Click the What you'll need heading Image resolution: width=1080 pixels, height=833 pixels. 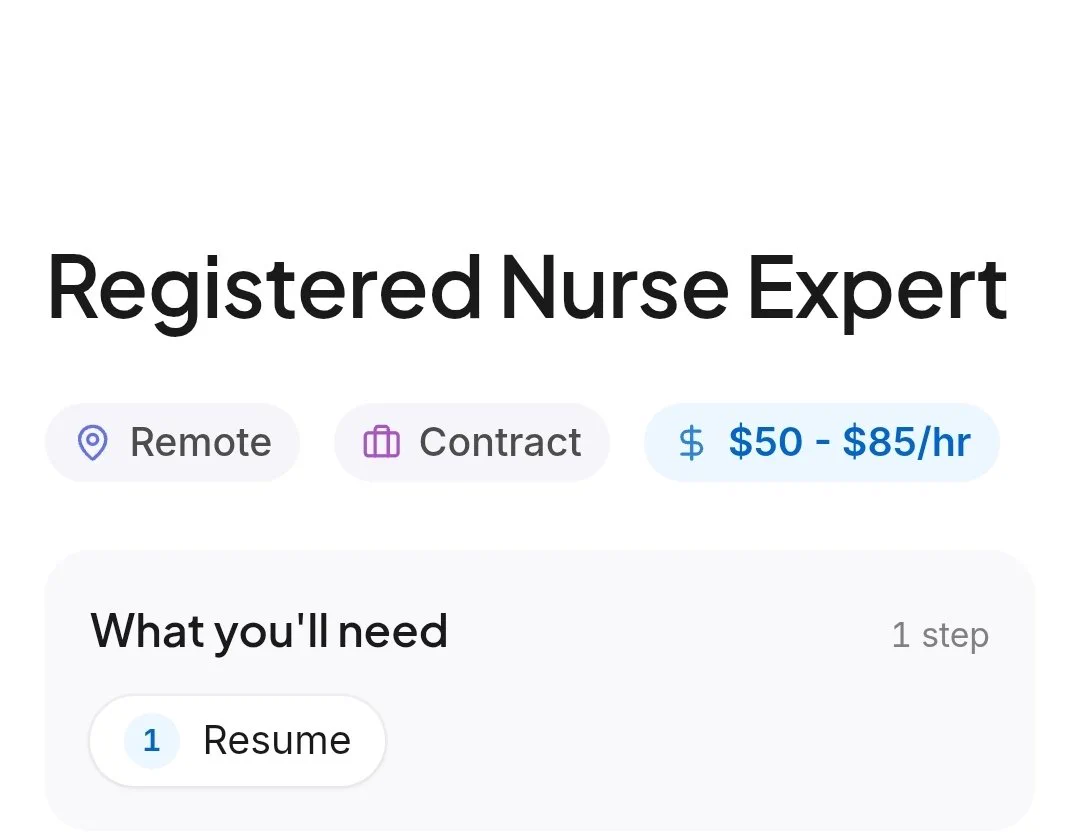[x=269, y=632]
